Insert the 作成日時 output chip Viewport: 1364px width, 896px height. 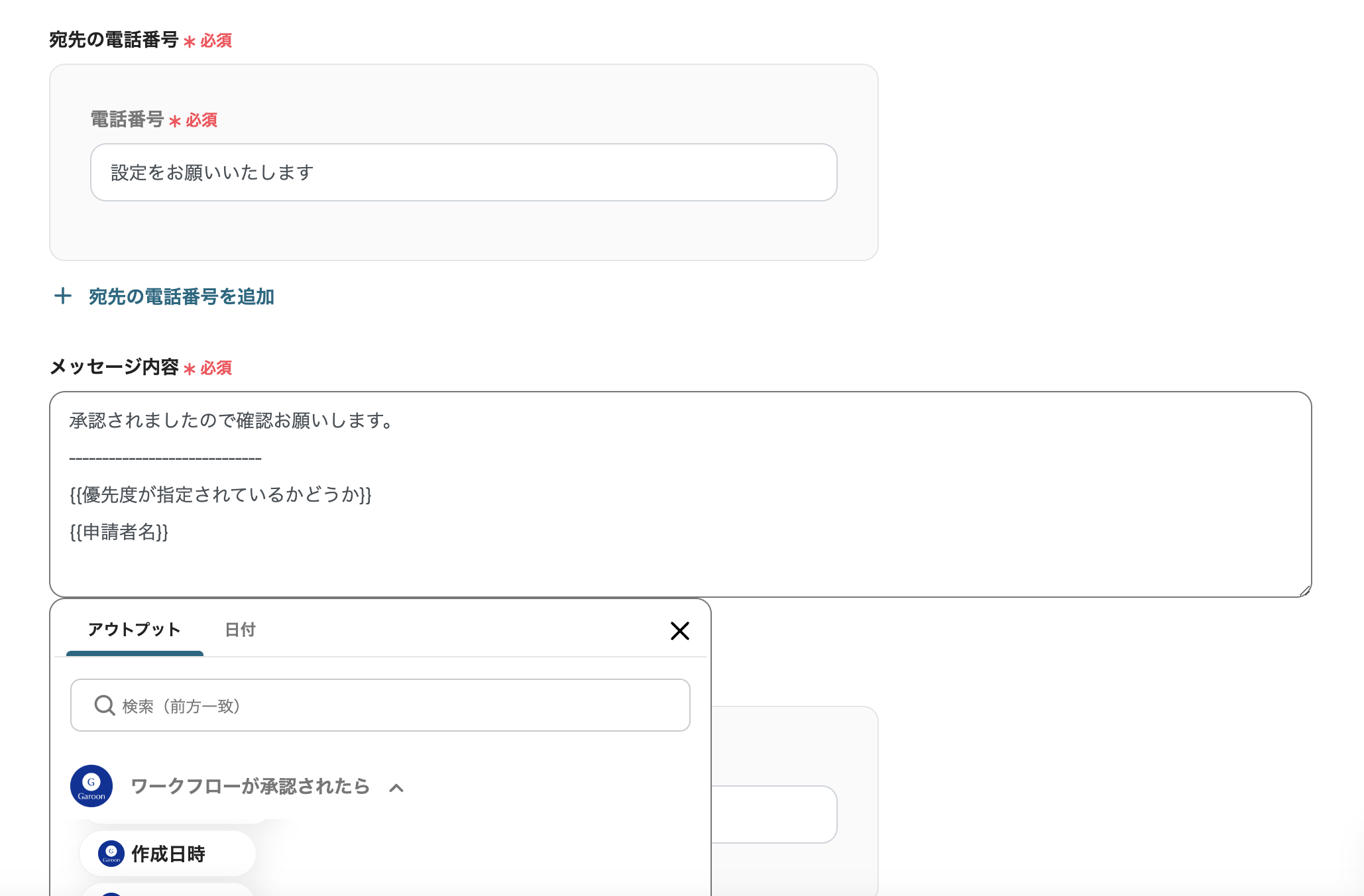click(x=168, y=854)
